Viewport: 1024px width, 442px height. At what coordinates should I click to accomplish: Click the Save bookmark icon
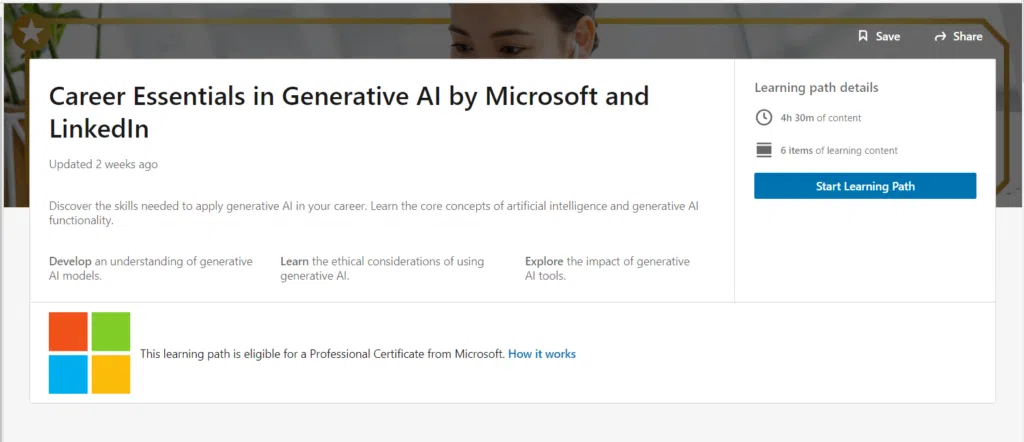point(863,36)
